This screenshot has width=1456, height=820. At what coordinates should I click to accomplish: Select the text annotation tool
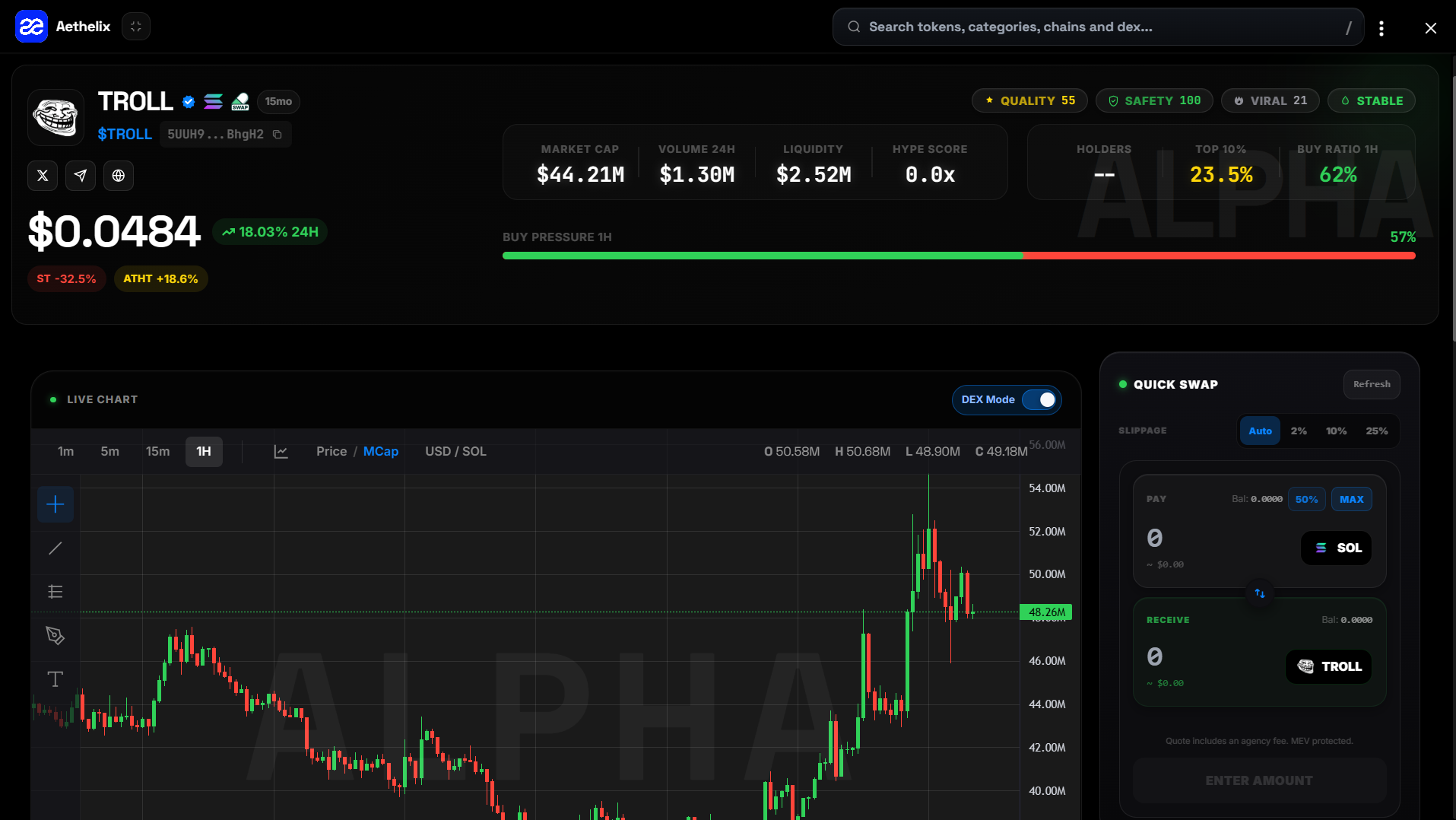[56, 679]
